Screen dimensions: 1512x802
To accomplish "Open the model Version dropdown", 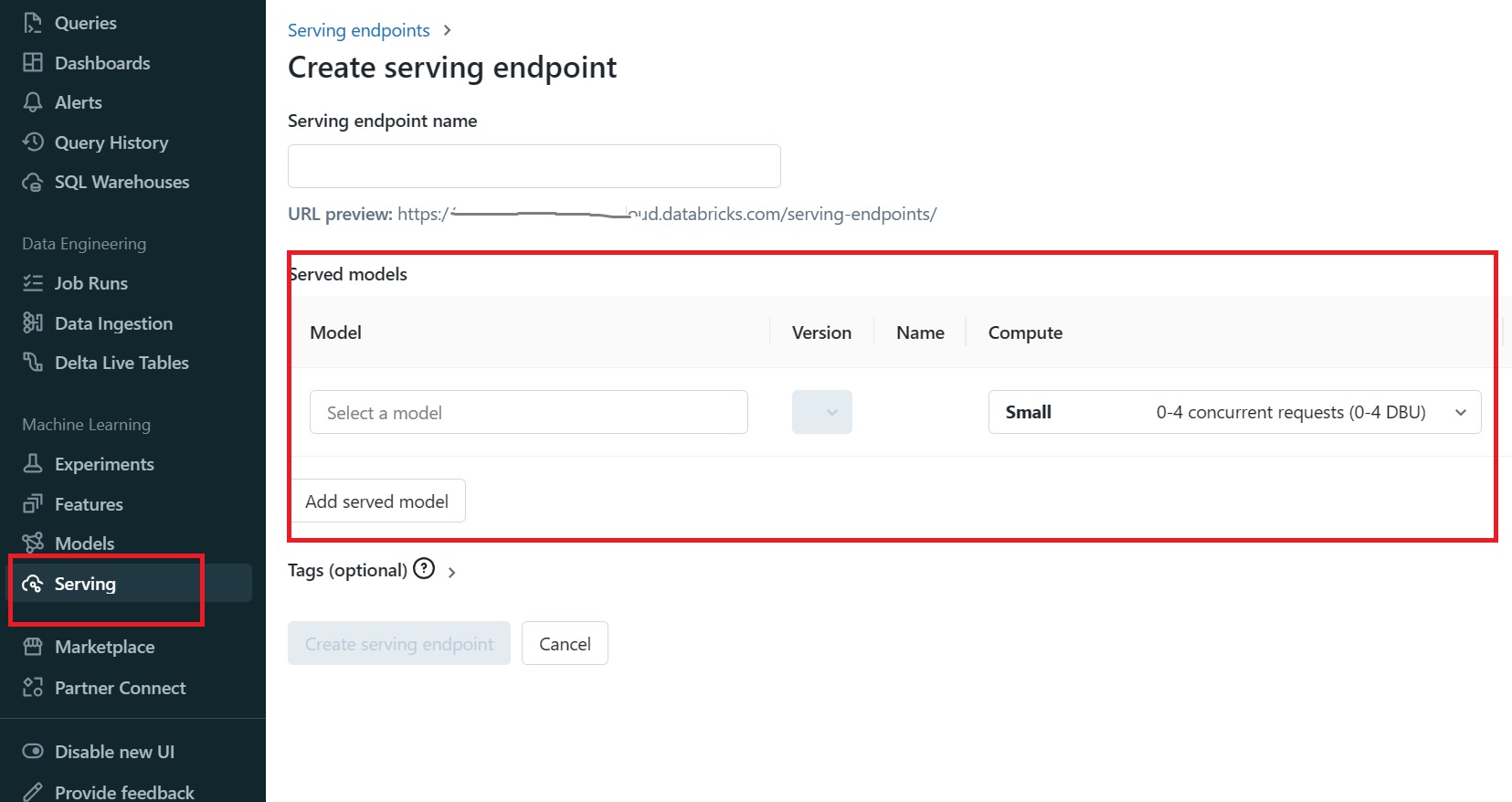I will pyautogui.click(x=821, y=412).
